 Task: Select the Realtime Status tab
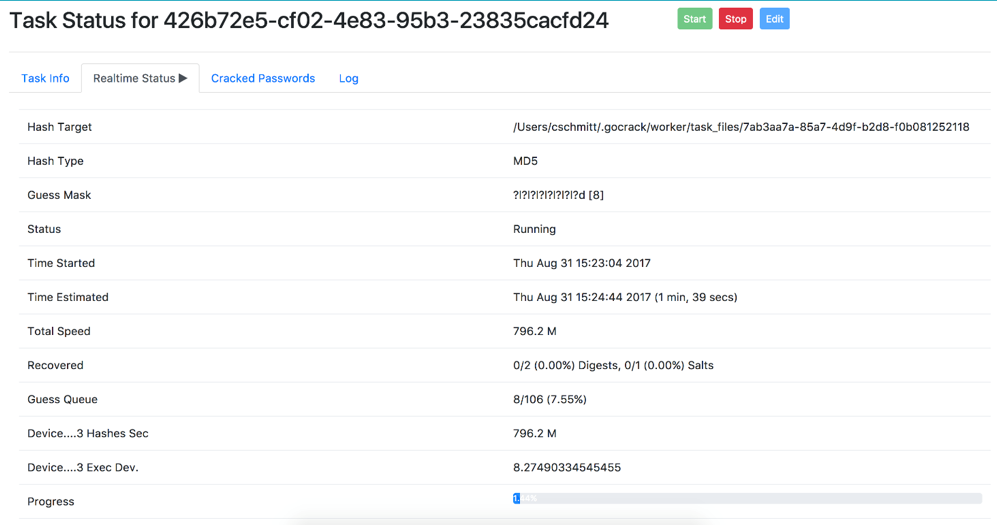pyautogui.click(x=133, y=78)
